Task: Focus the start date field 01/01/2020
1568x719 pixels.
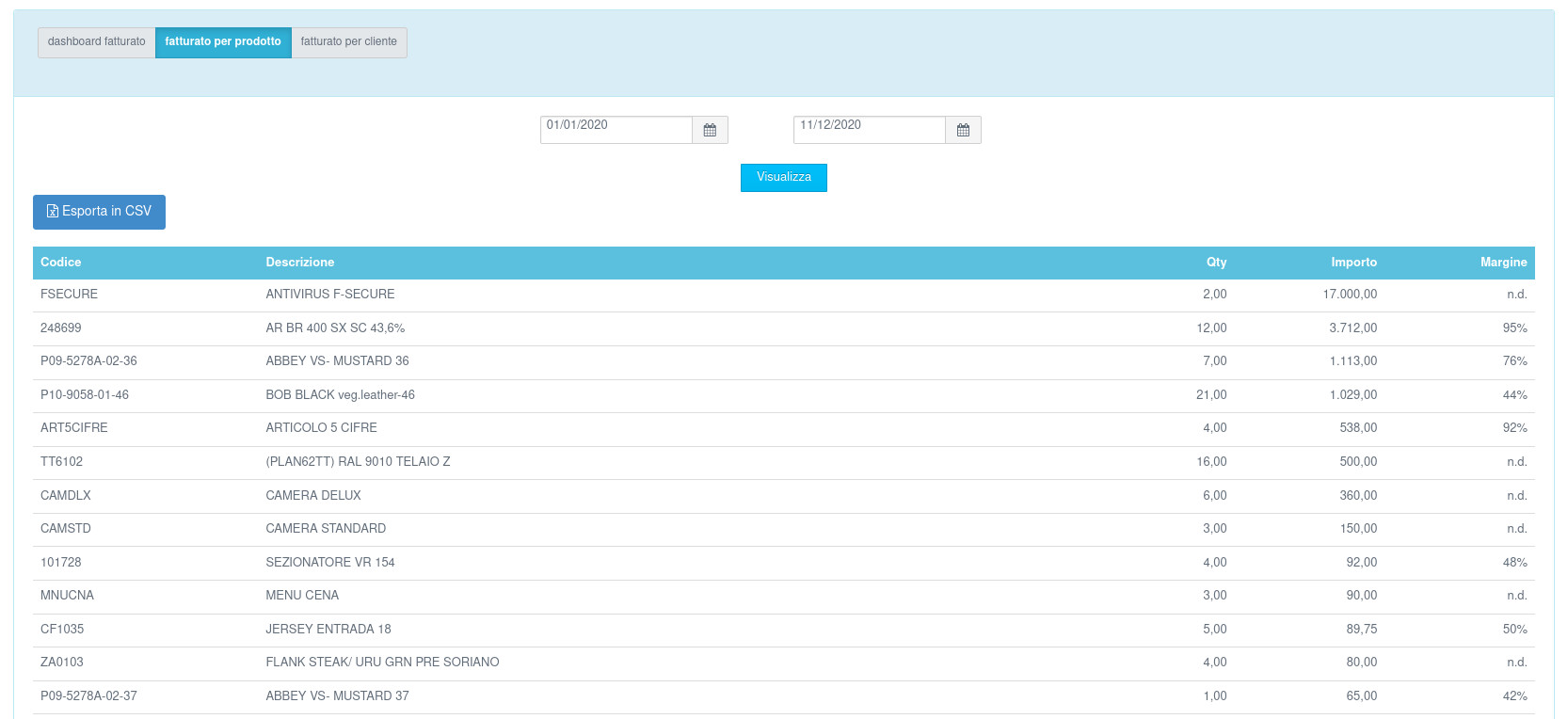Action: [x=616, y=130]
